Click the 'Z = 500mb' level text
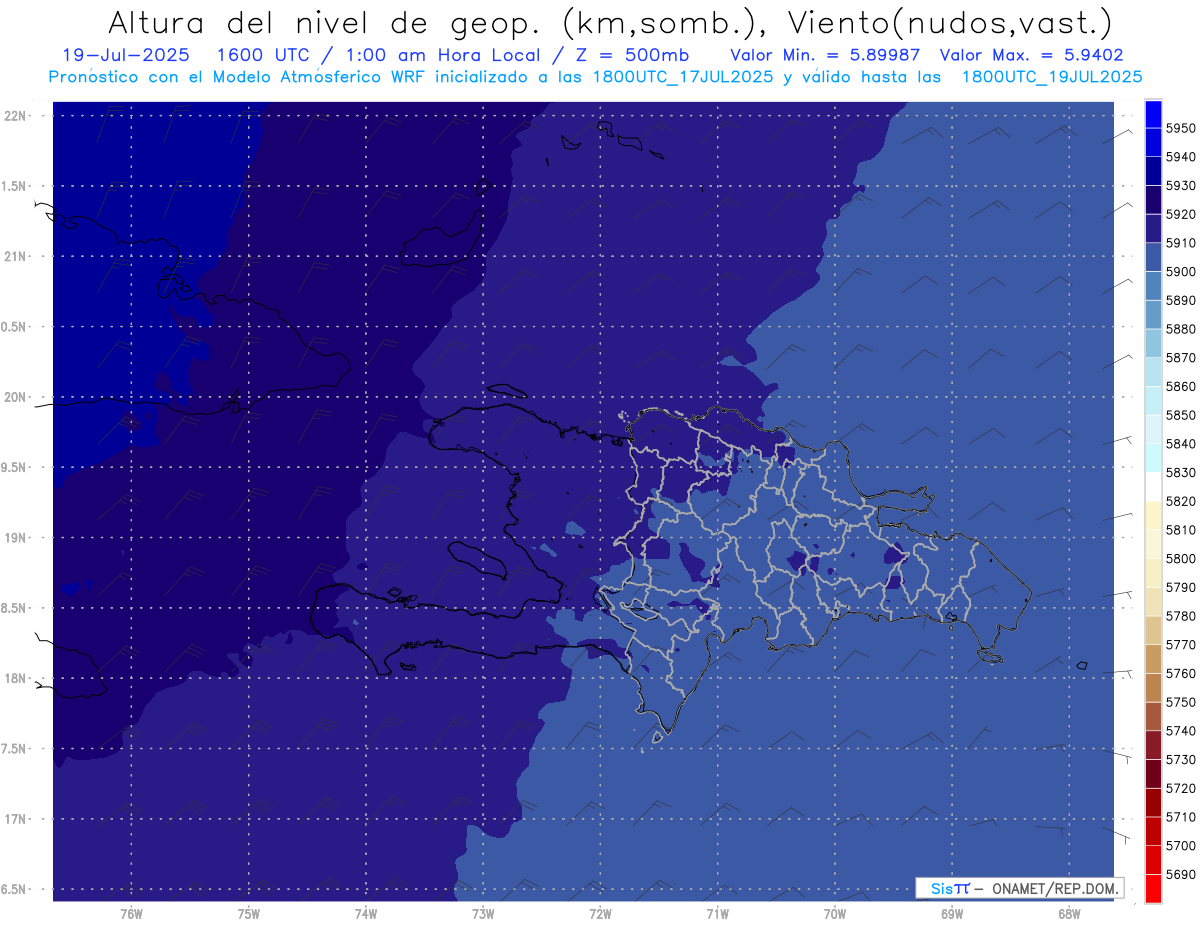The image size is (1200, 927). [x=632, y=56]
